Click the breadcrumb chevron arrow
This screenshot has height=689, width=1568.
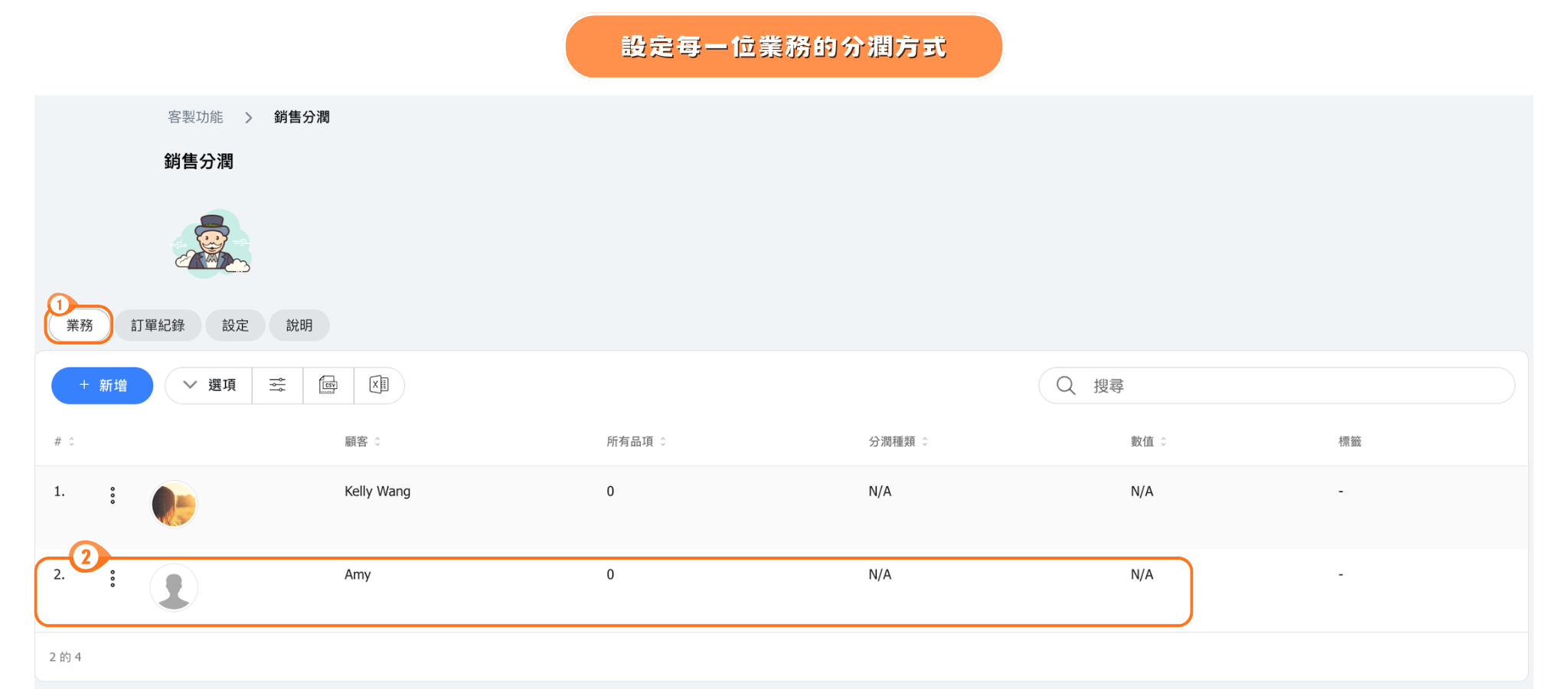coord(249,118)
